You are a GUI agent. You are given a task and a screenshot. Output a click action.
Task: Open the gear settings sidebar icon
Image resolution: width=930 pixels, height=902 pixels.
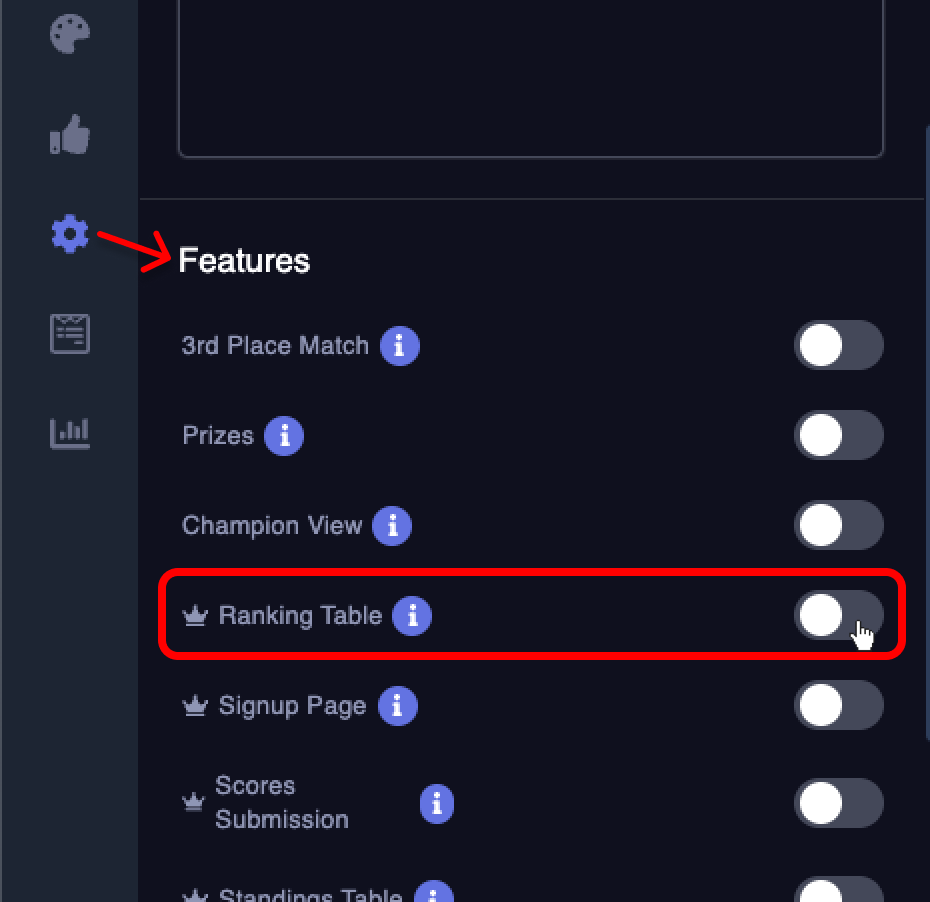coord(70,234)
